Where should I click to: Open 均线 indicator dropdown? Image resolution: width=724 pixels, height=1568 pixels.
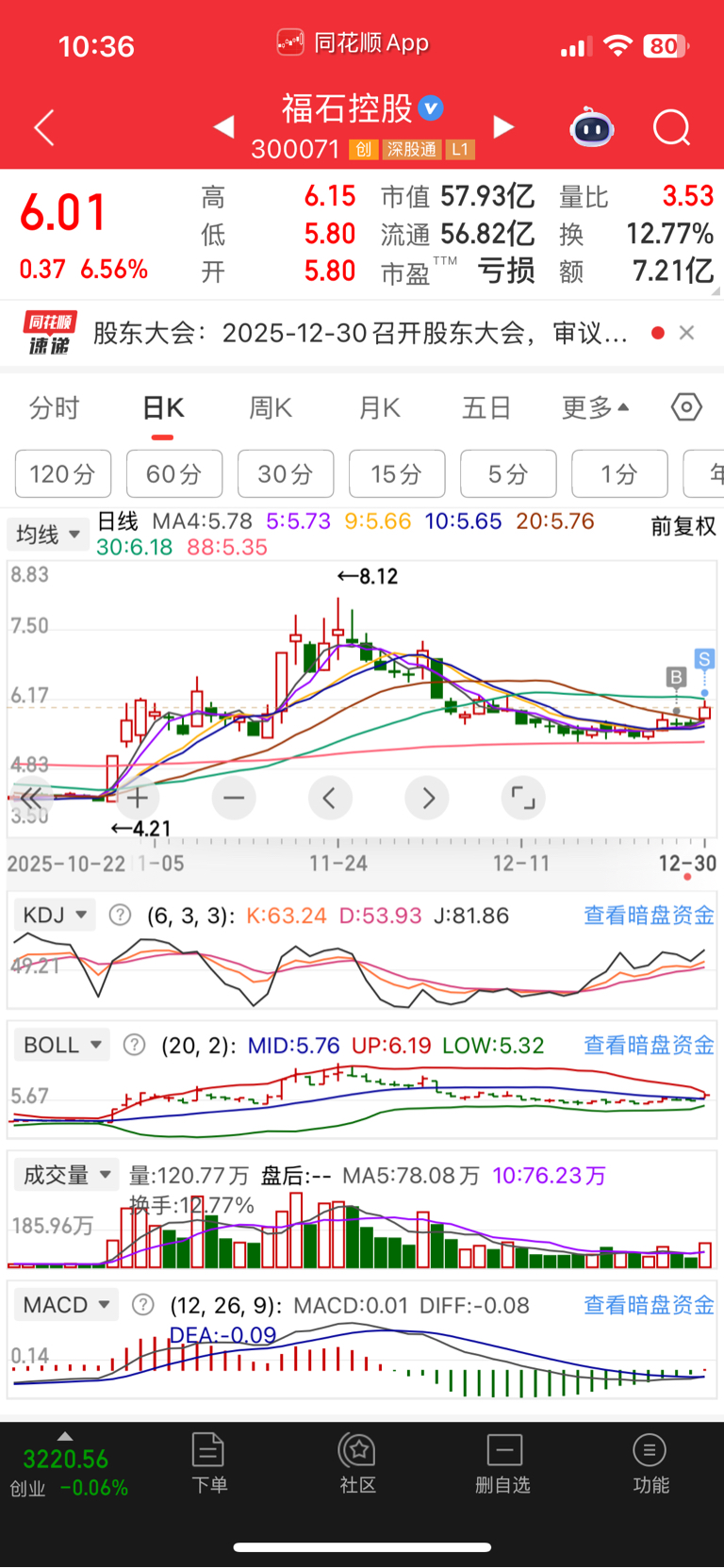47,535
